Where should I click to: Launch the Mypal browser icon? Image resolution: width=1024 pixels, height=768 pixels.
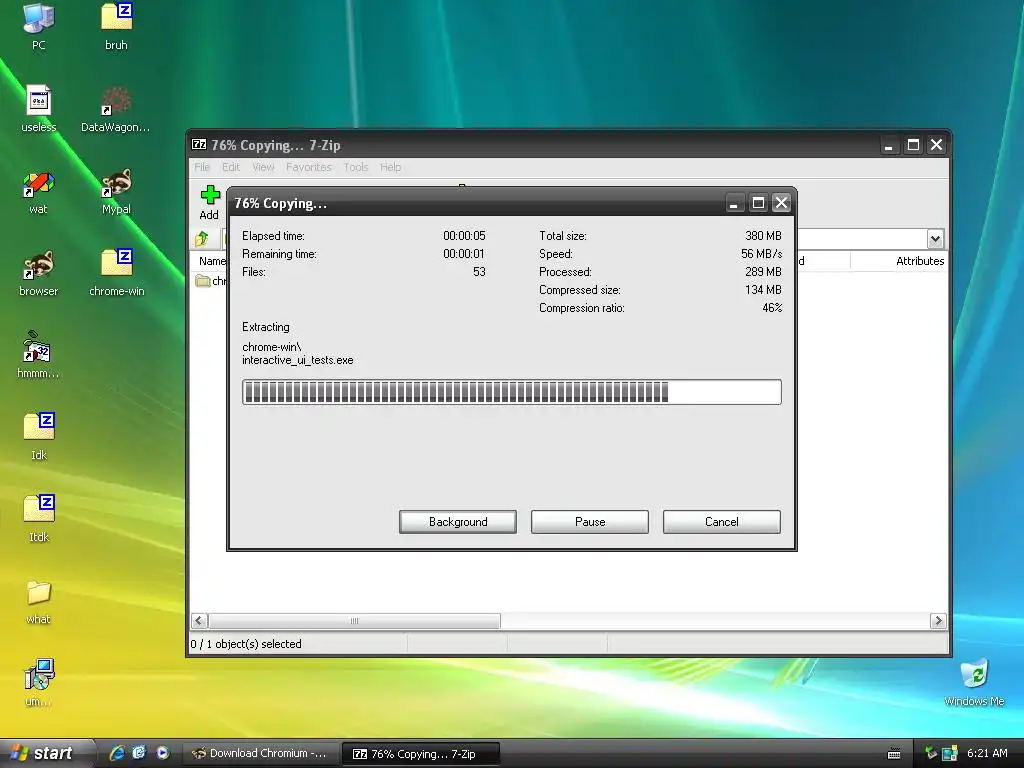pyautogui.click(x=116, y=192)
